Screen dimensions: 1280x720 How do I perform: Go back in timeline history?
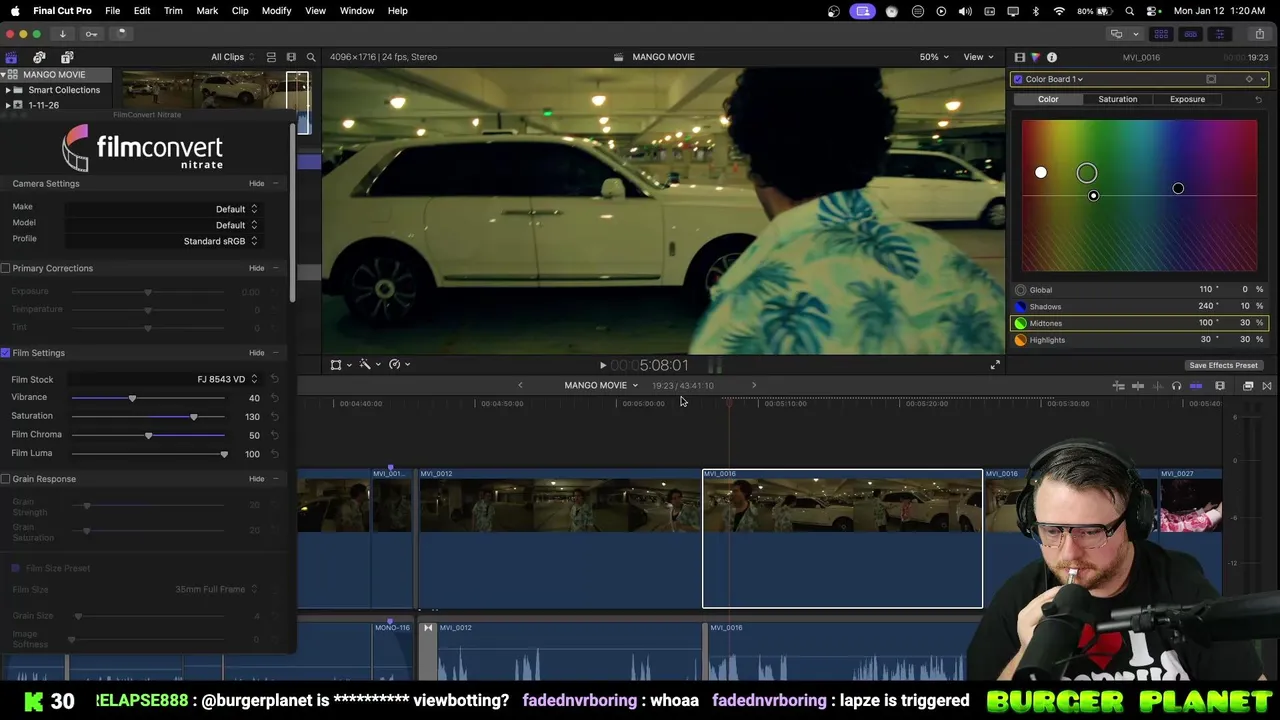(520, 385)
